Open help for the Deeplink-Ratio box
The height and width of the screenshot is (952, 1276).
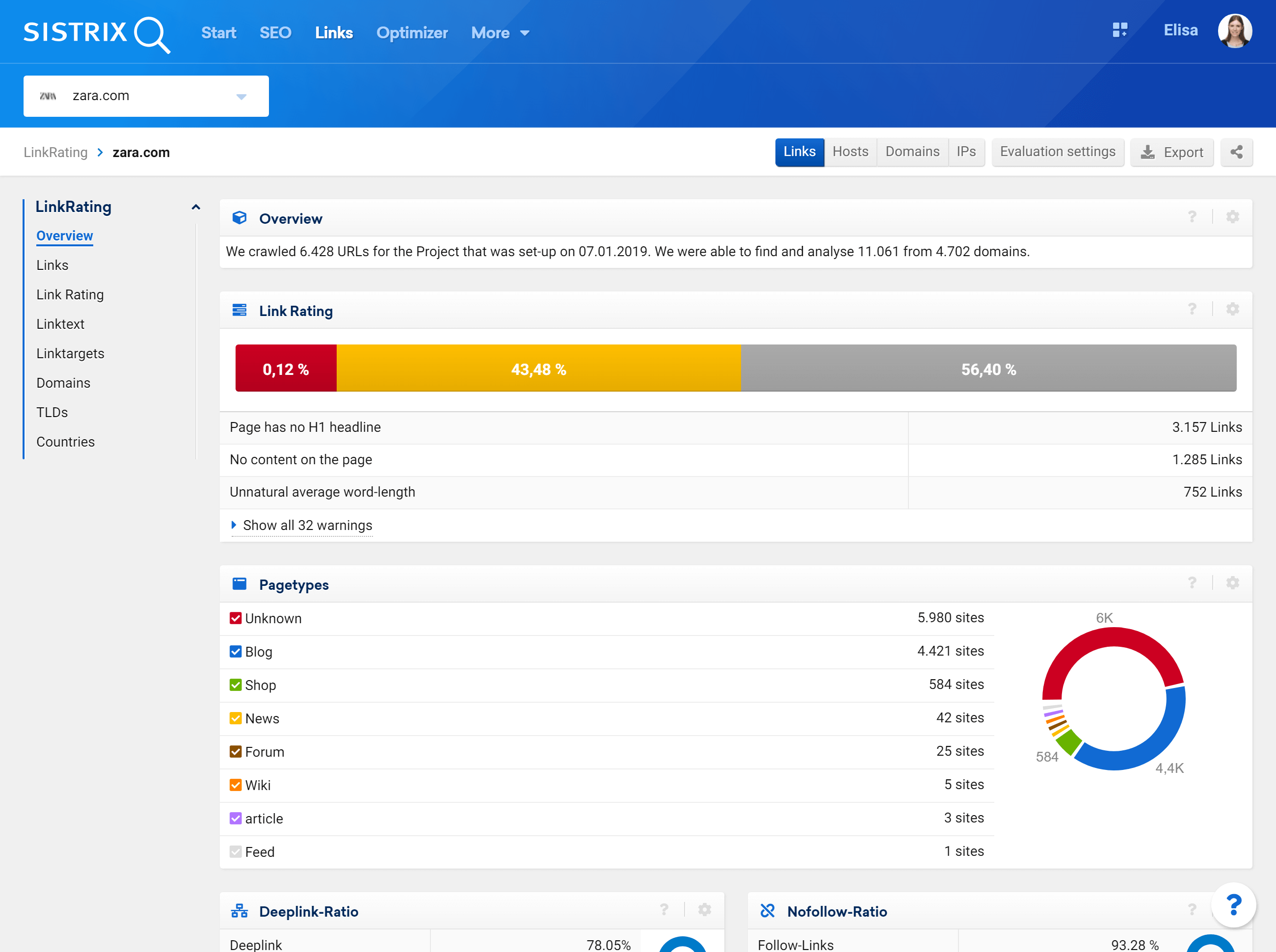(664, 909)
